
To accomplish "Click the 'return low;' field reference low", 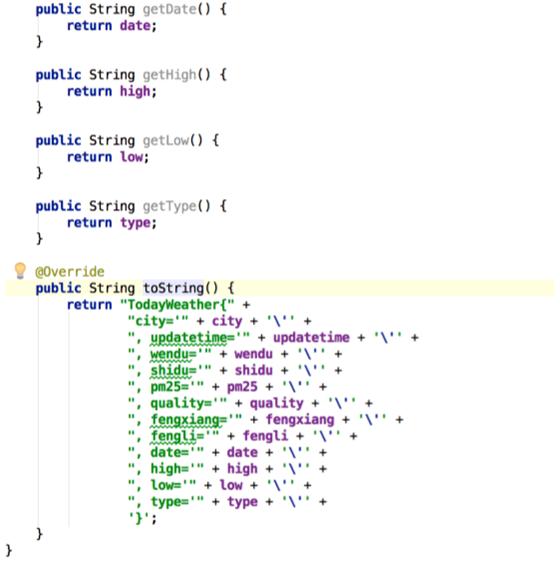I will tap(132, 157).
